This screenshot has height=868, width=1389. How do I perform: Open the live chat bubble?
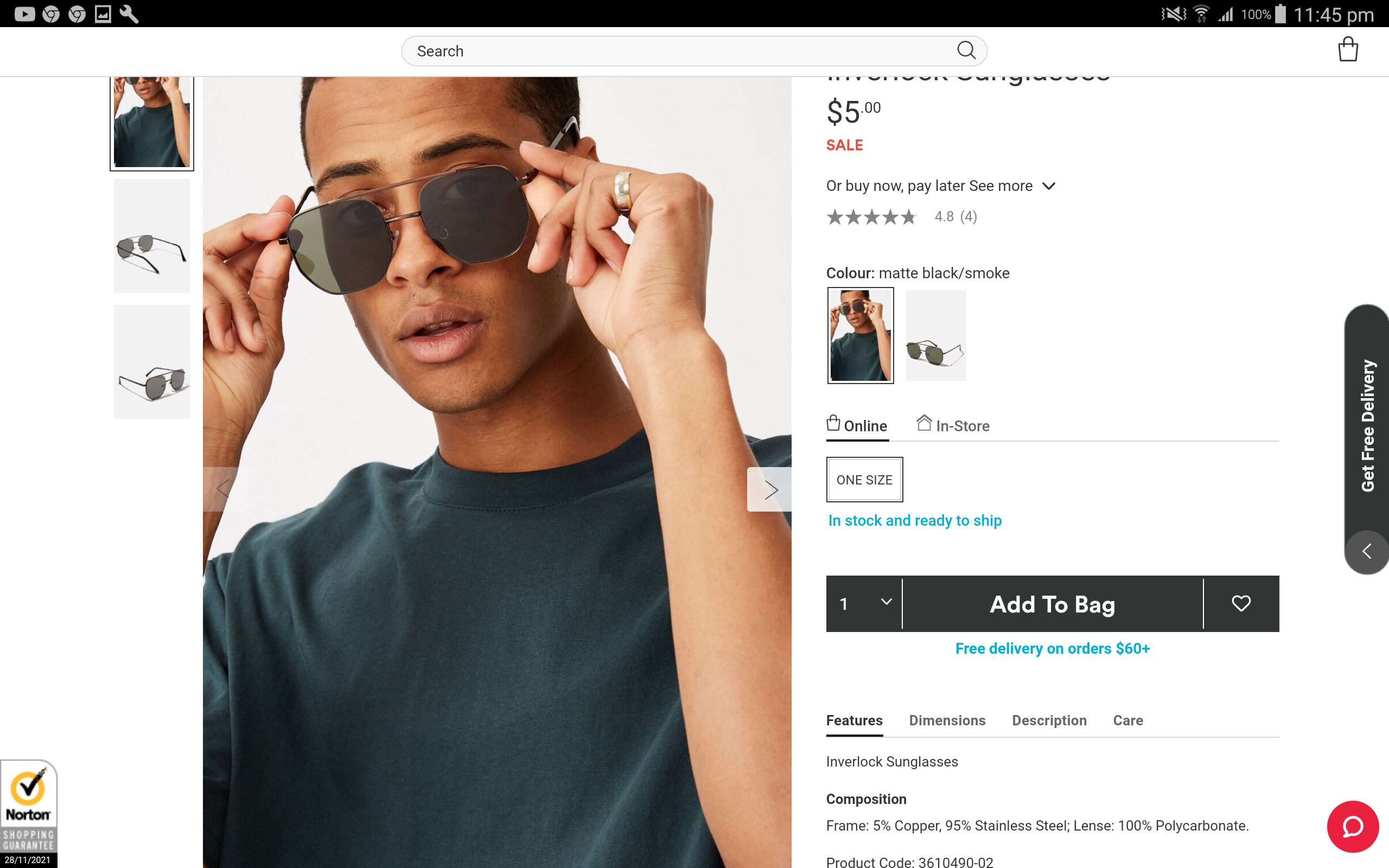click(x=1352, y=827)
